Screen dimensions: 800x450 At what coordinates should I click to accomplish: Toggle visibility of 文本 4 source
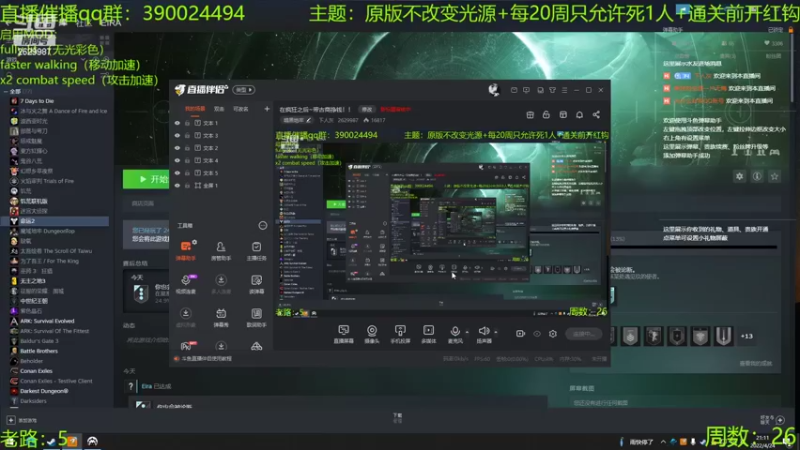[x=178, y=160]
